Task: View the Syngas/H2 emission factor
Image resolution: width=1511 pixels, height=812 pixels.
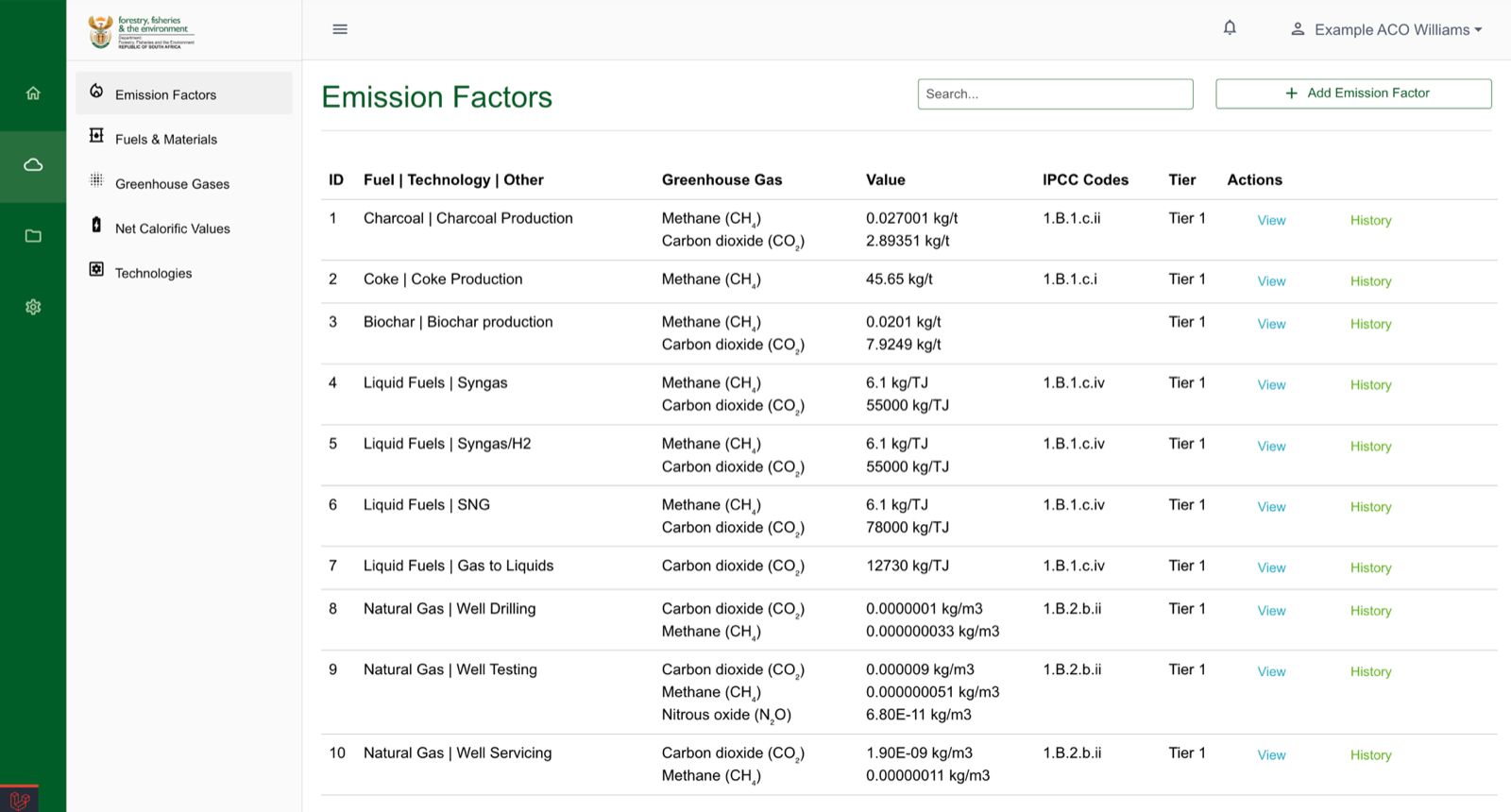Action: (1271, 447)
